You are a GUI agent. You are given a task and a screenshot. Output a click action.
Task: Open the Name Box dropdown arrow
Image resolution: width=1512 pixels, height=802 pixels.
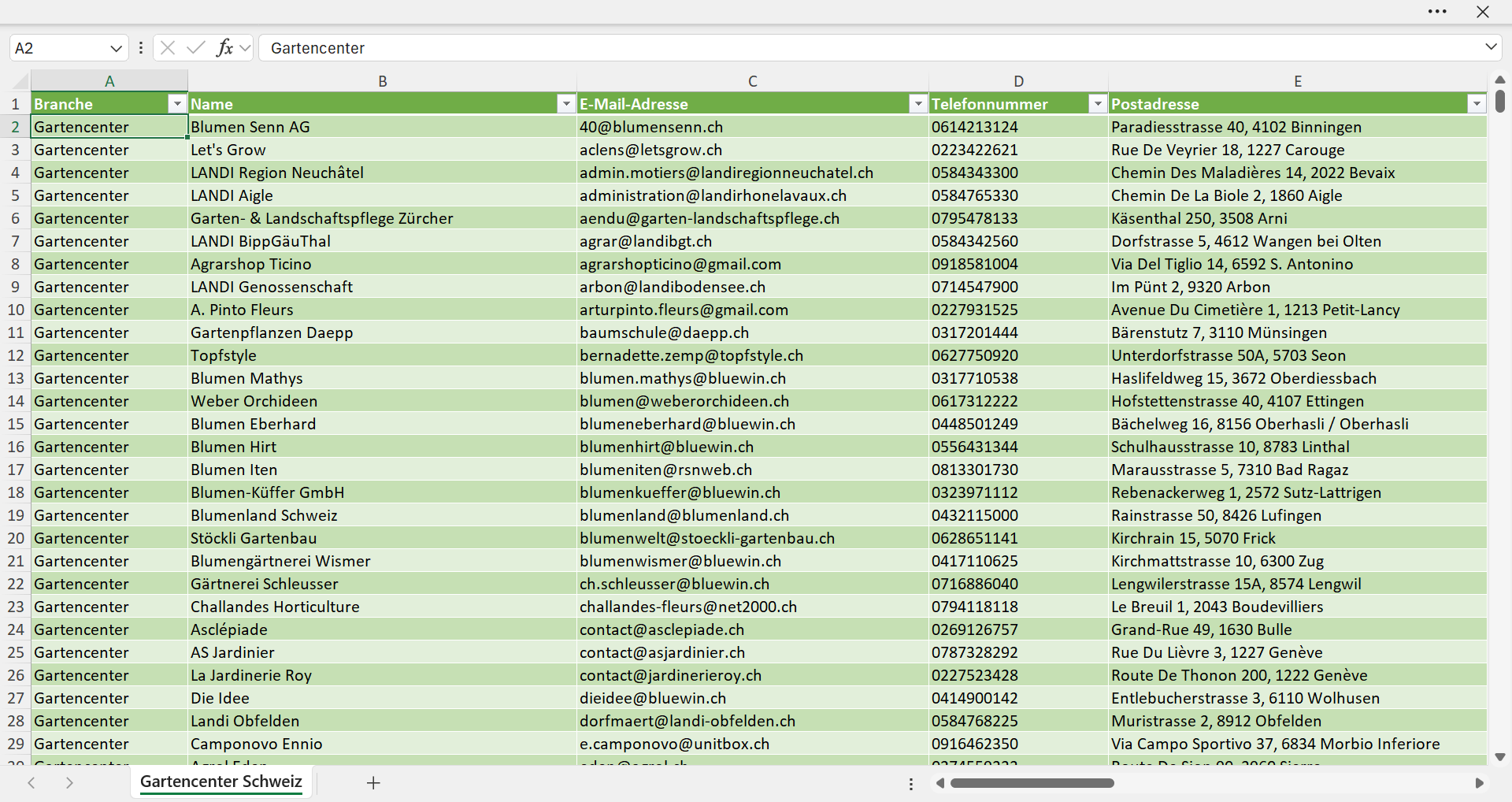pos(116,48)
